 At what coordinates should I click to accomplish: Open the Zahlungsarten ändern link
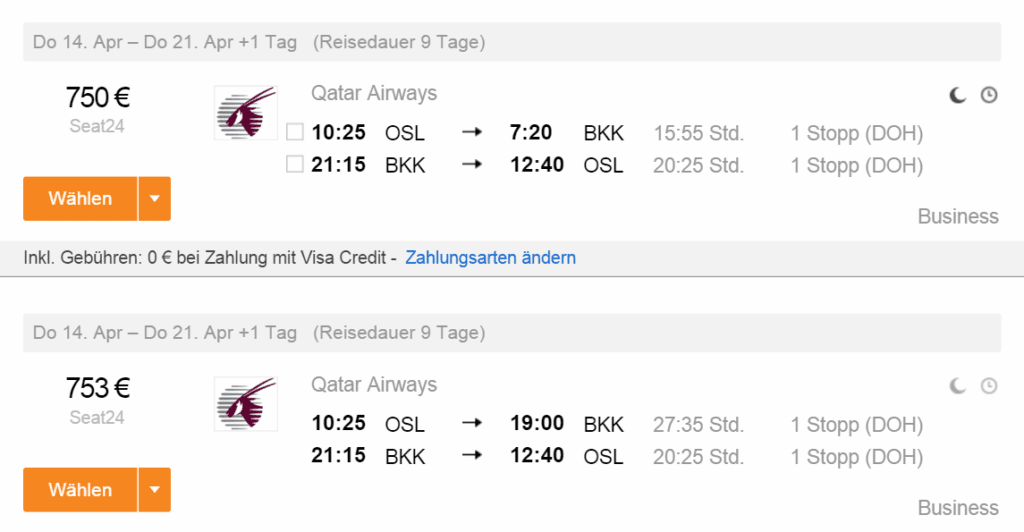[x=490, y=258]
